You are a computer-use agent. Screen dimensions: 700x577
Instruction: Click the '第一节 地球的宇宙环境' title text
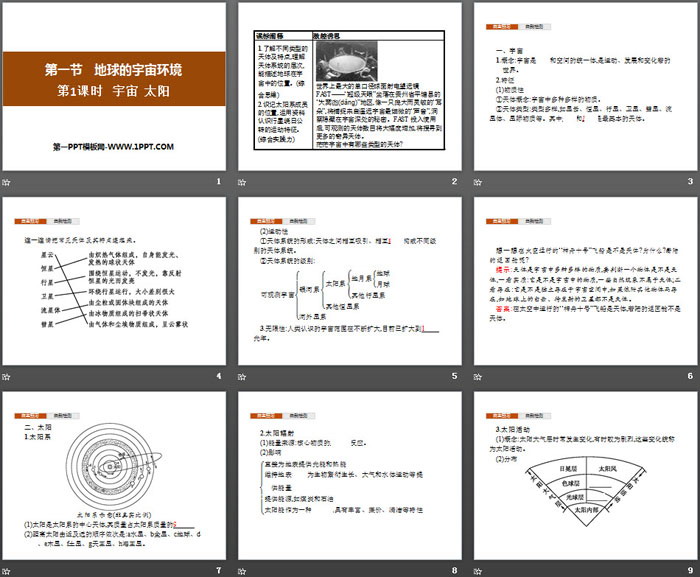tap(113, 70)
